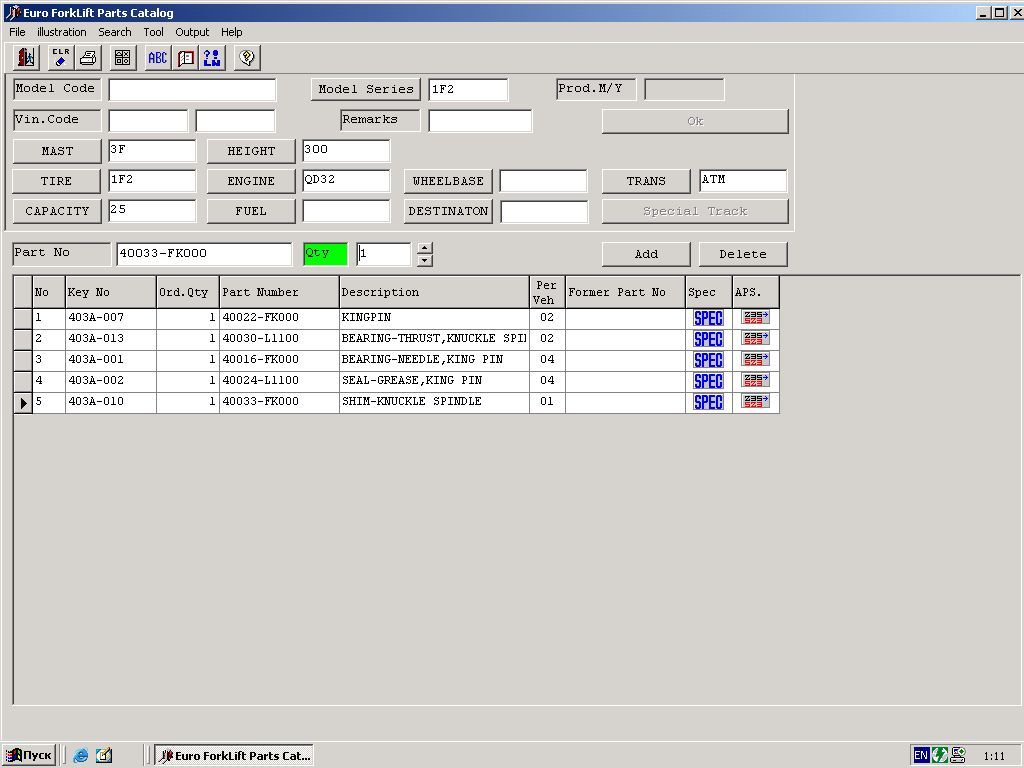
Task: Click the EN language indicator in tray
Action: [x=921, y=756]
